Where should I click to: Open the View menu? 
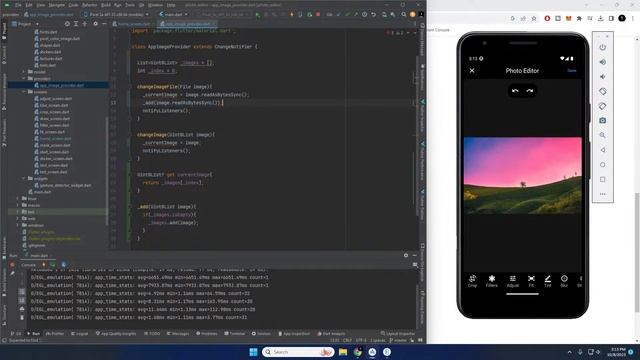[41, 5]
